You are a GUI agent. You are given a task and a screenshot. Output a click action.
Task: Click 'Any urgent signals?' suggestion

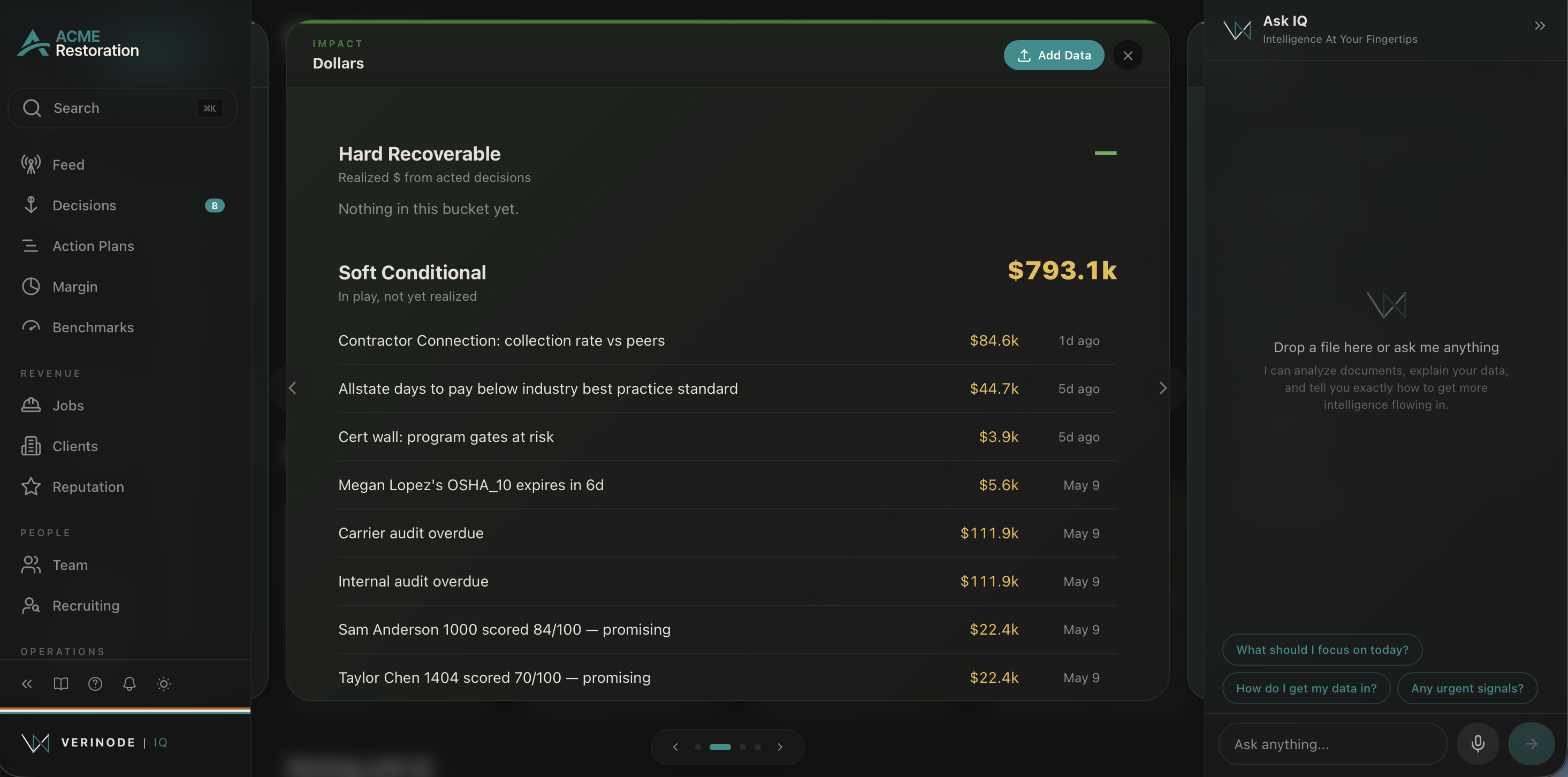(1467, 688)
